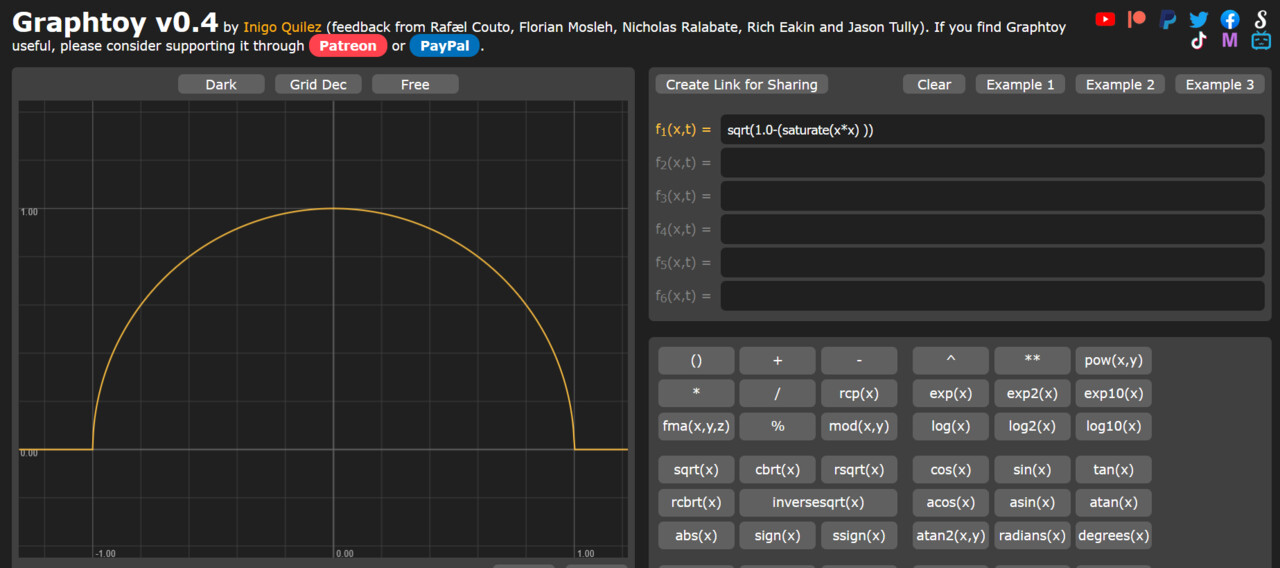The width and height of the screenshot is (1280, 568).
Task: Insert ssign(x) function
Action: [860, 535]
